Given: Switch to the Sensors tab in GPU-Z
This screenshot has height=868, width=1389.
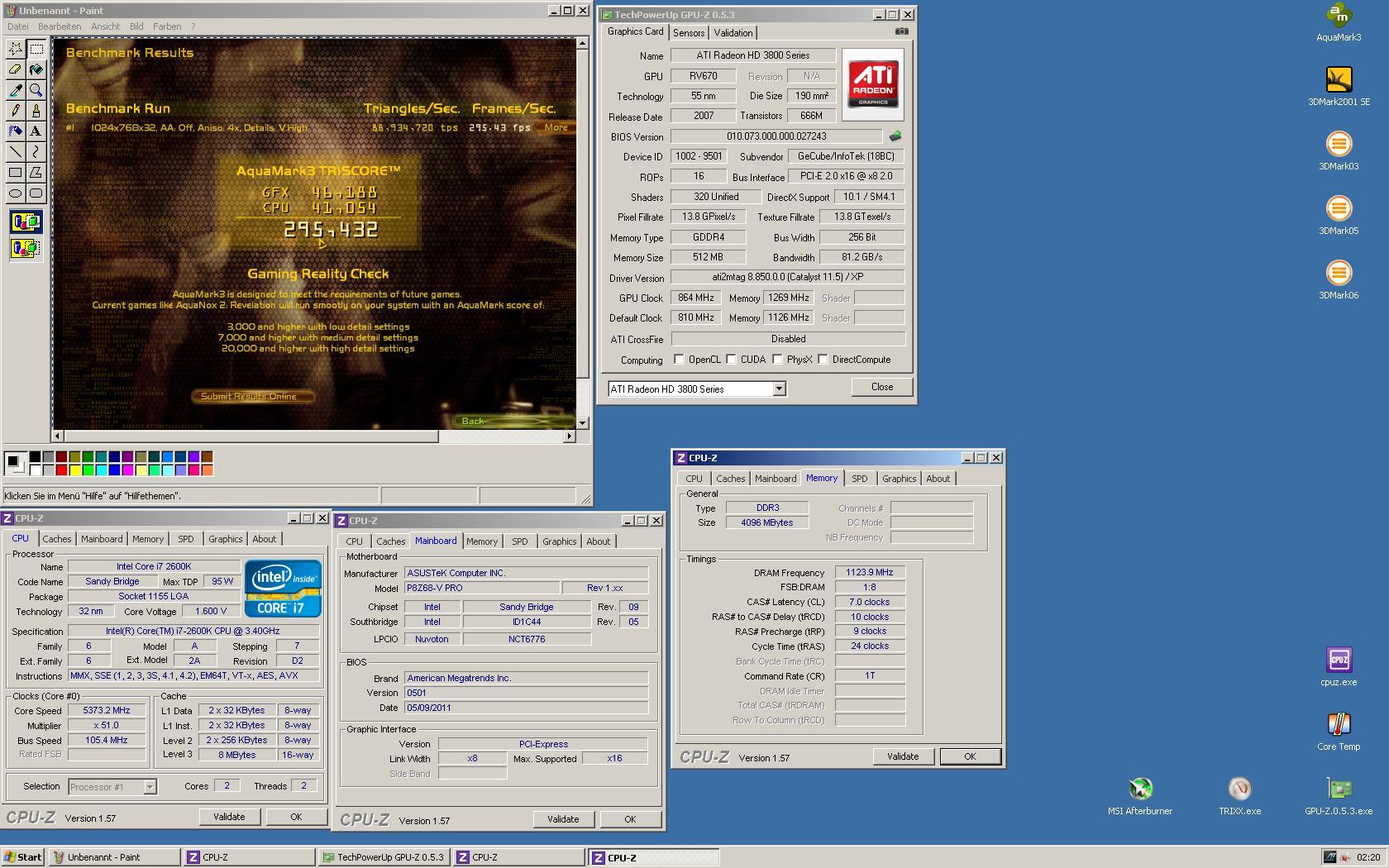Looking at the screenshot, I should click(x=689, y=33).
